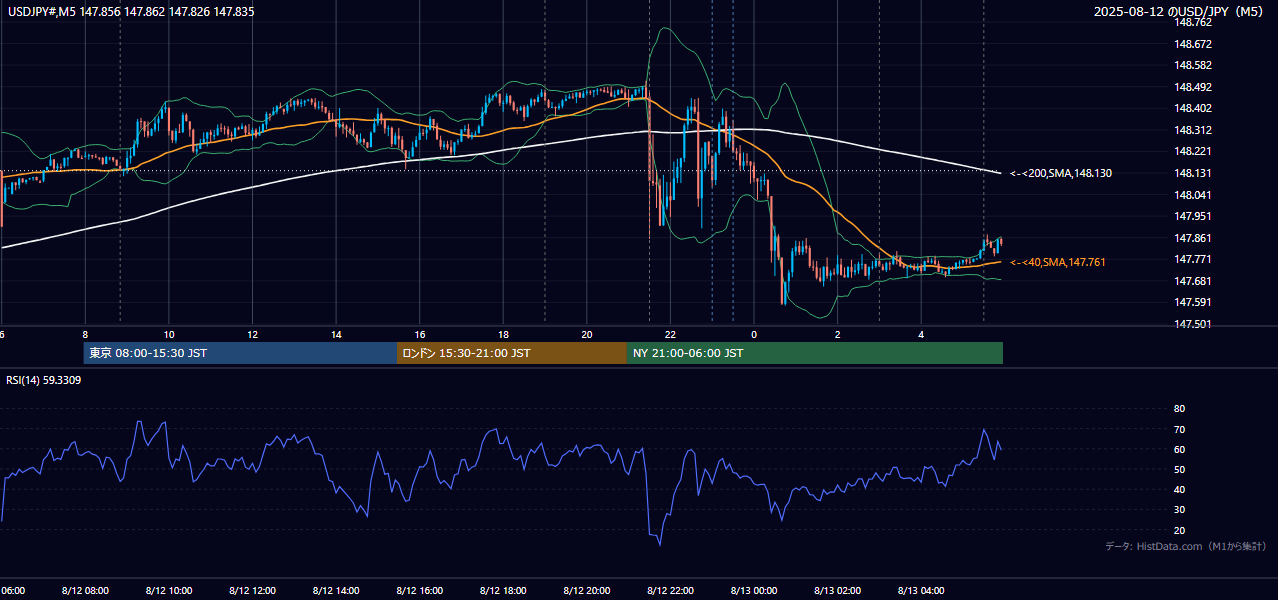Image resolution: width=1278 pixels, height=600 pixels.
Task: Click price axis value 148.762
Action: coord(1193,22)
